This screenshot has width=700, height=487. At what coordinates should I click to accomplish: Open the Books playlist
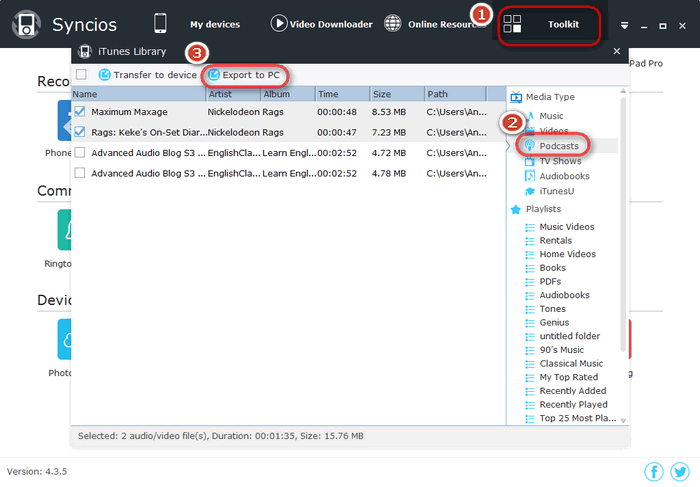click(552, 268)
